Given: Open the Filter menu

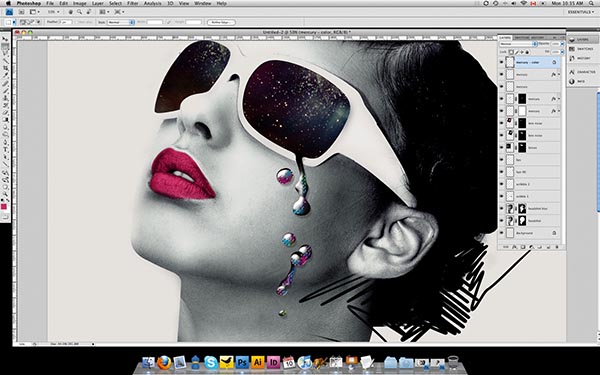Looking at the screenshot, I should 132,3.
